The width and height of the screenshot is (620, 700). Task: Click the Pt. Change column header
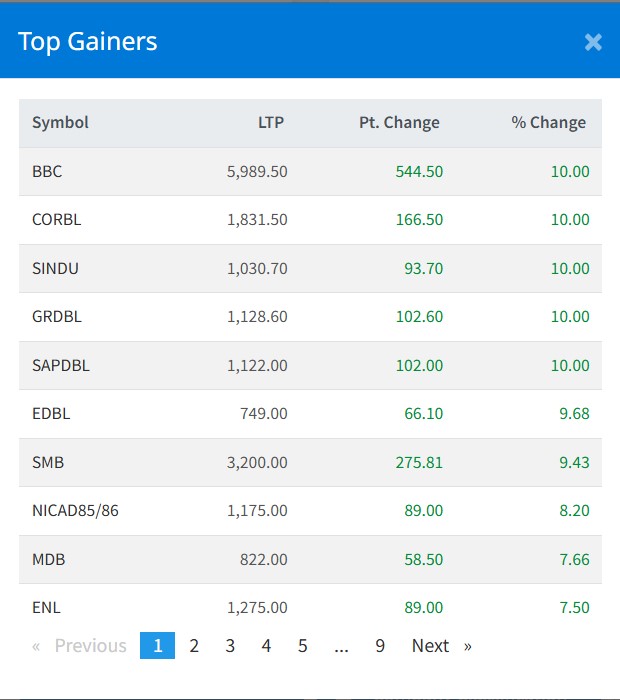point(399,123)
